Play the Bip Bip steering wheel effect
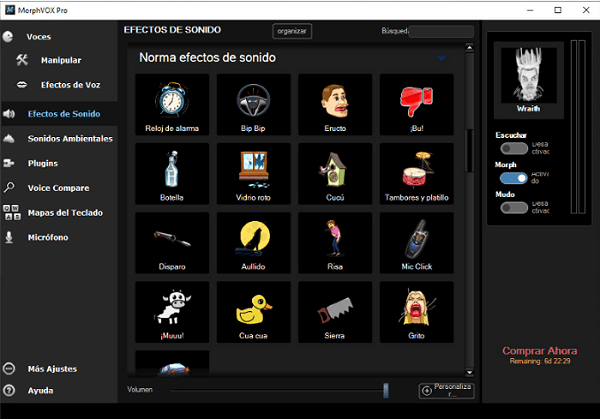 pyautogui.click(x=253, y=104)
